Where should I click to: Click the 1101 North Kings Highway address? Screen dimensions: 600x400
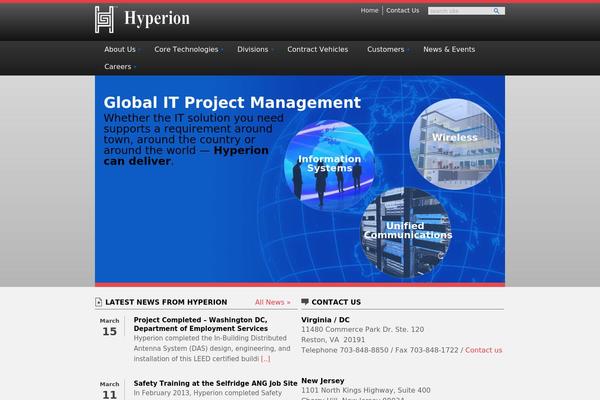coord(366,390)
